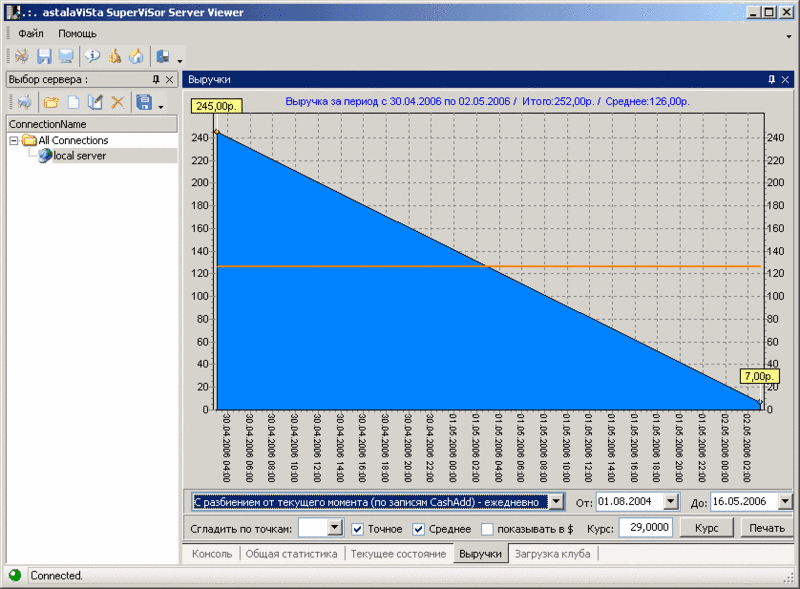Collapse the All Connections tree node
This screenshot has height=589, width=800.
click(x=14, y=140)
